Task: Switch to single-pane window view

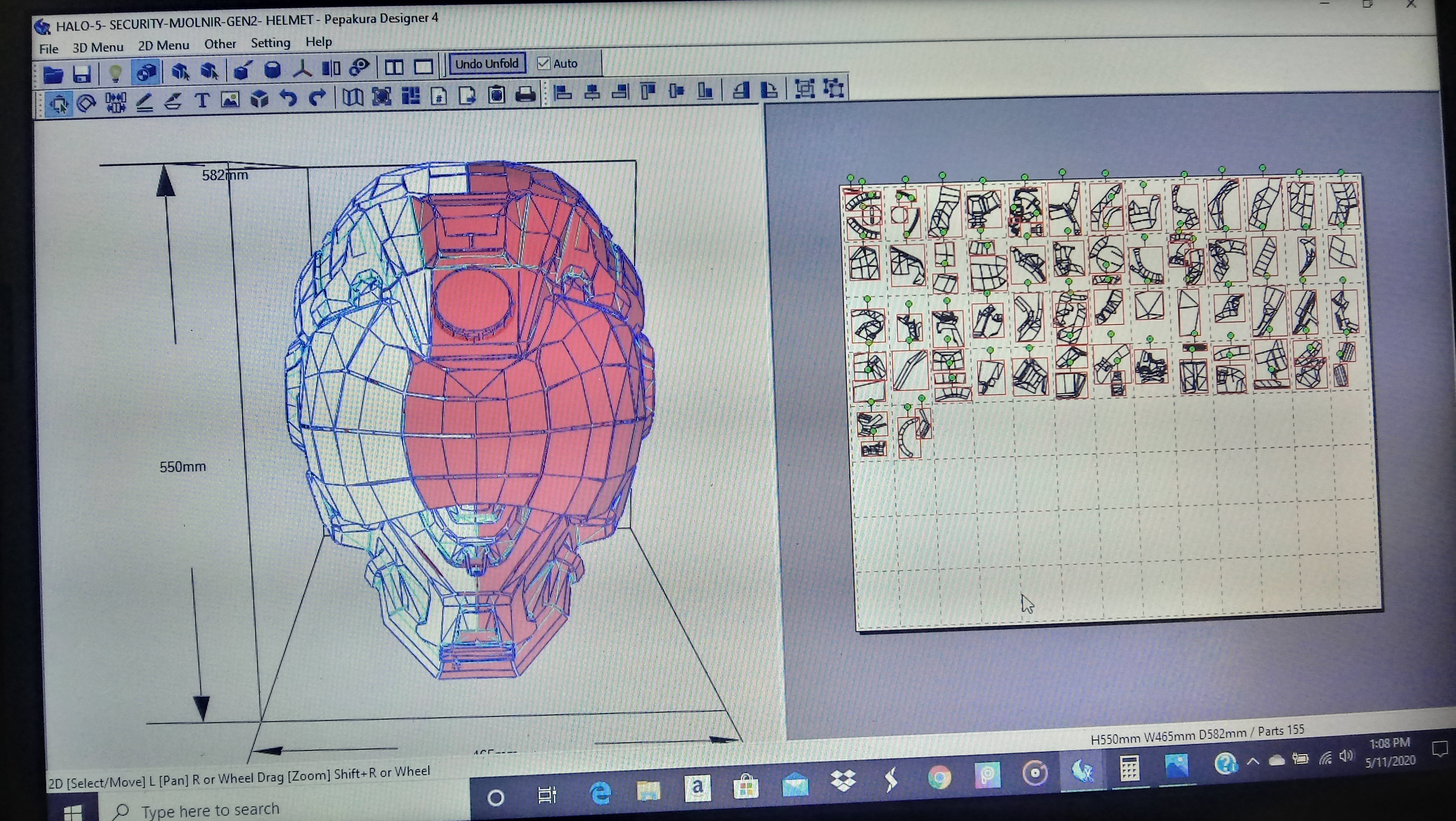Action: coord(423,67)
